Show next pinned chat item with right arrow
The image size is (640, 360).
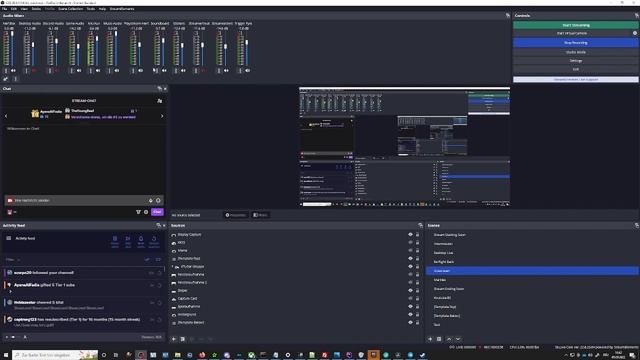(x=162, y=116)
